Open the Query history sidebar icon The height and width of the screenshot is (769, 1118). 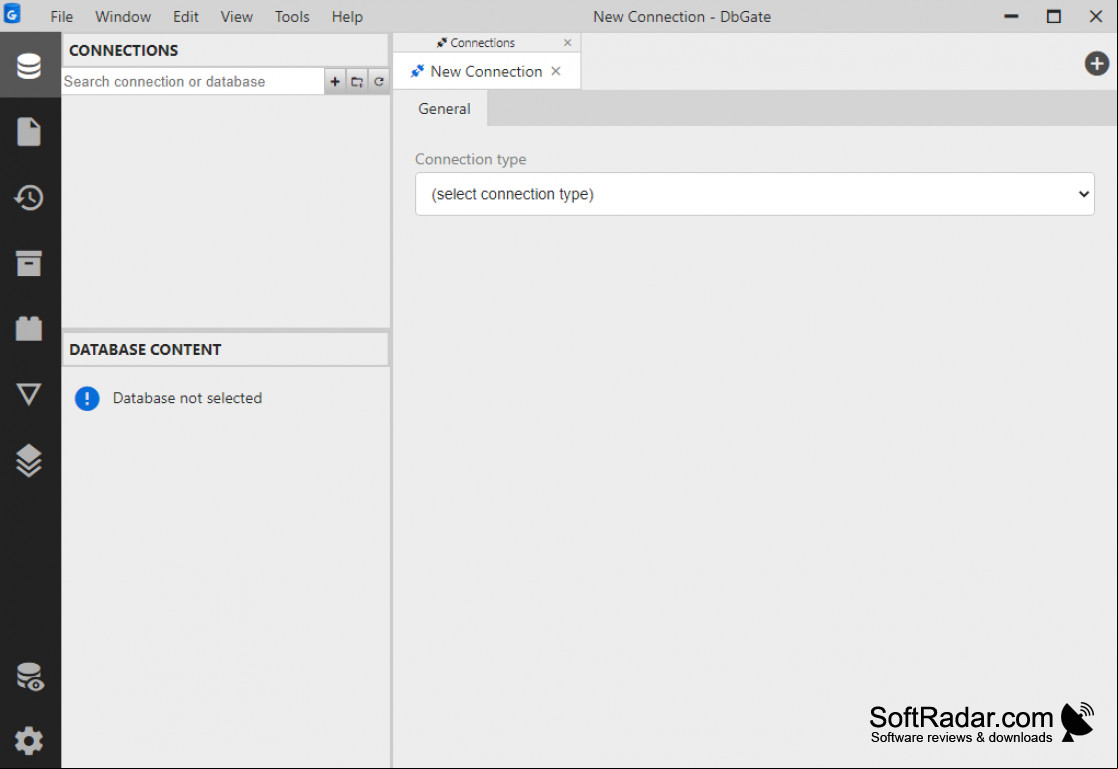pos(29,197)
